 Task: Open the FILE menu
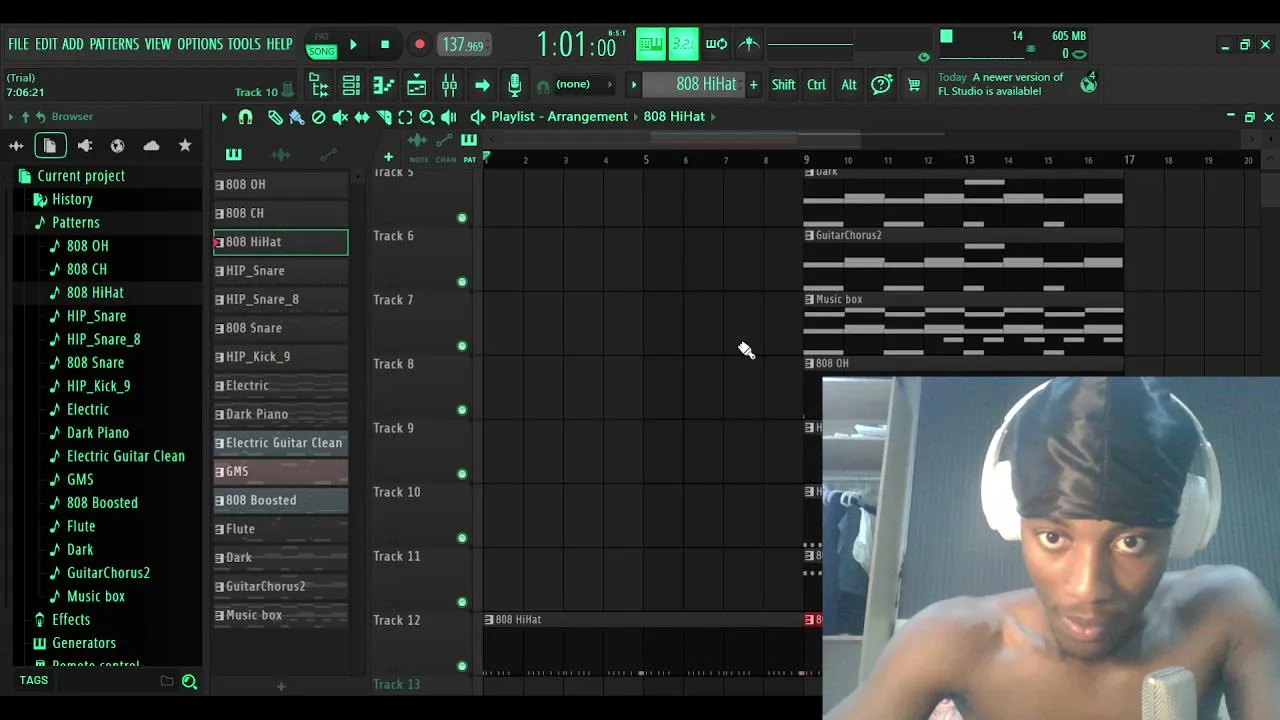click(x=19, y=44)
